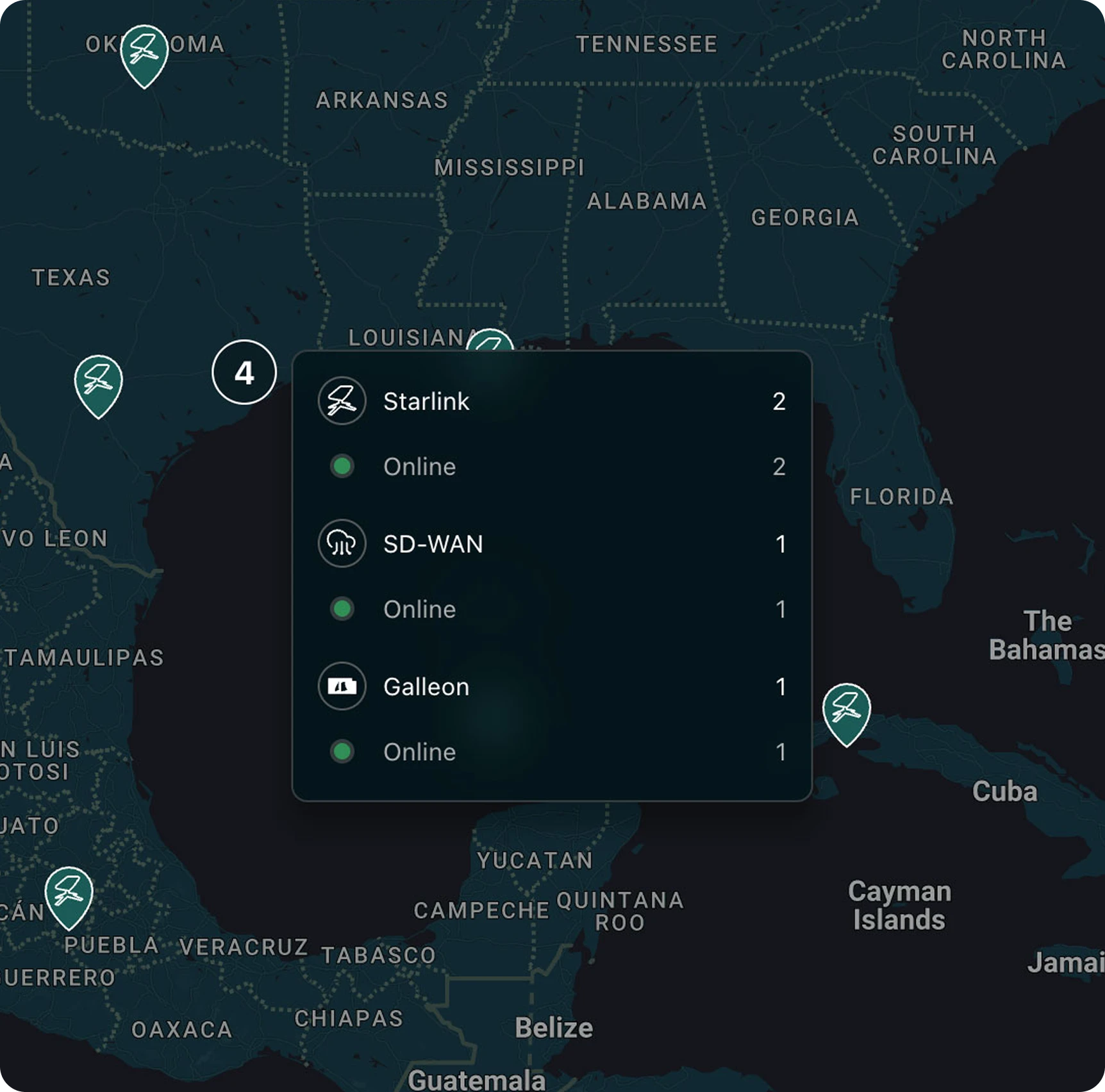Click the device summary popup panel
Image resolution: width=1105 pixels, height=1092 pixels.
tap(552, 577)
